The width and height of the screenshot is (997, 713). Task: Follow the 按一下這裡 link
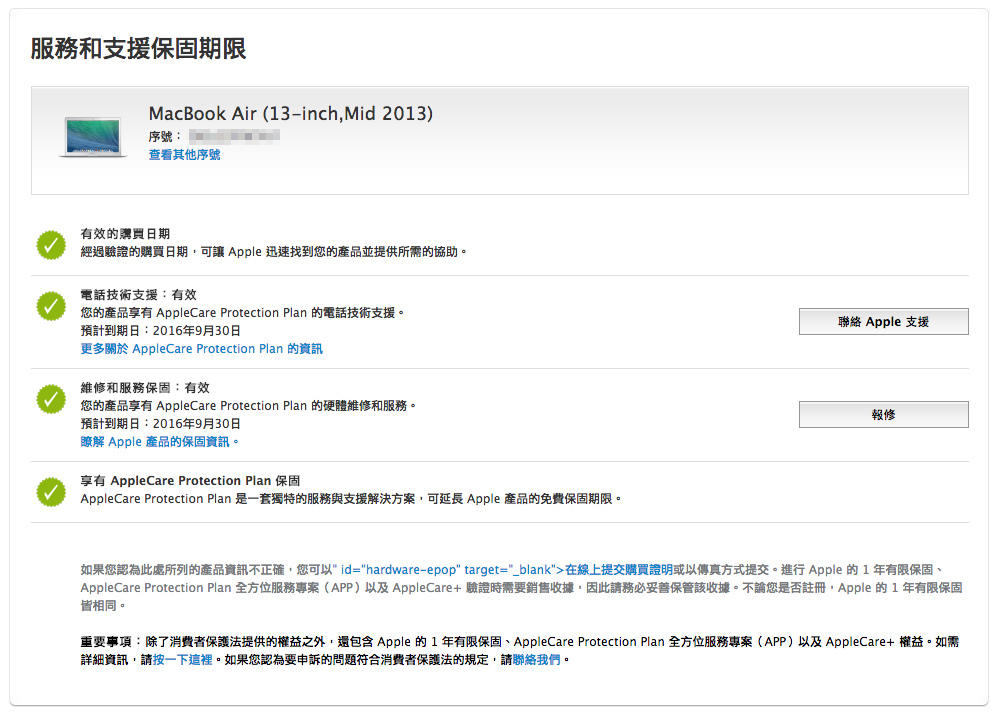tap(182, 660)
